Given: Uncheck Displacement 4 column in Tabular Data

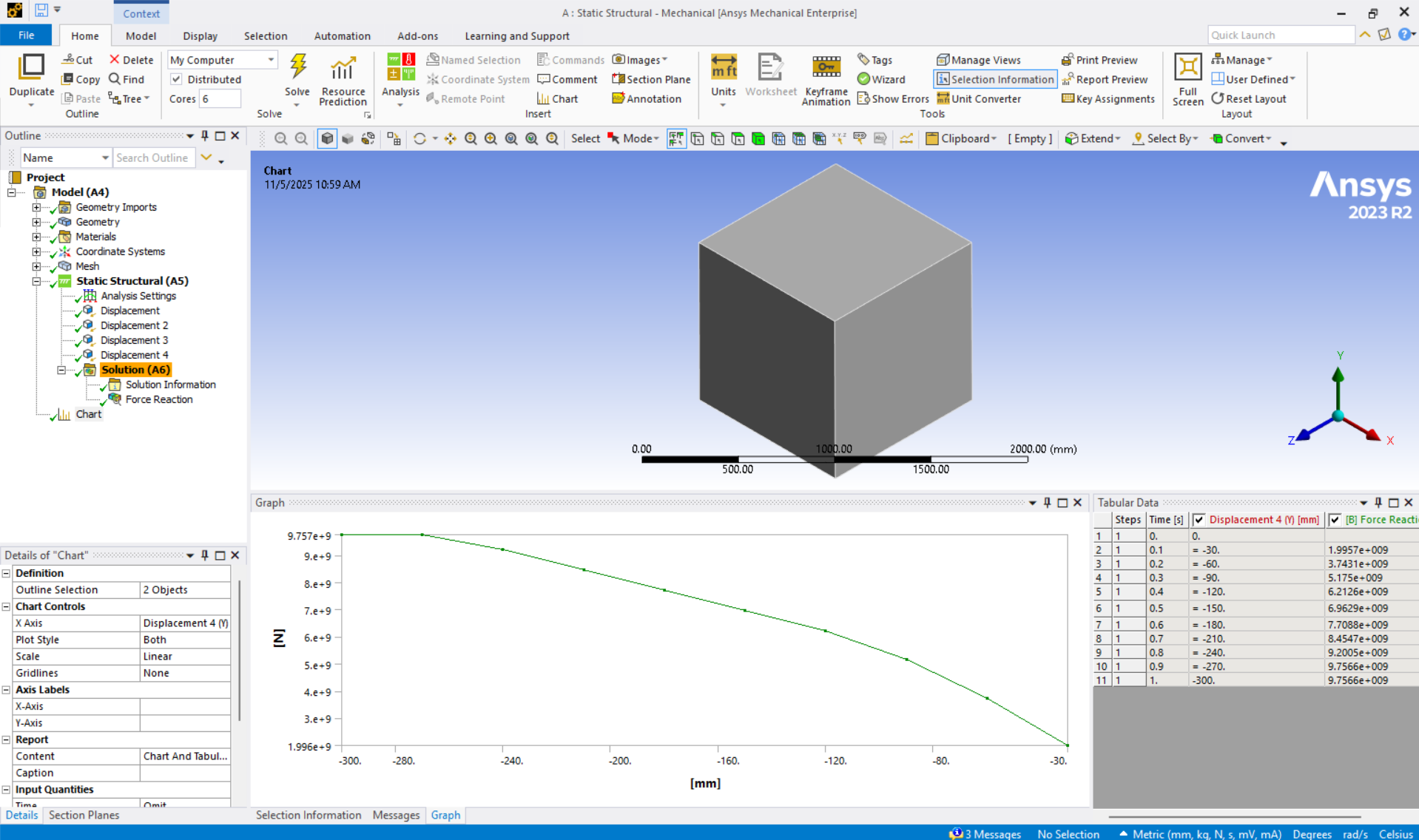Looking at the screenshot, I should click(x=1199, y=520).
